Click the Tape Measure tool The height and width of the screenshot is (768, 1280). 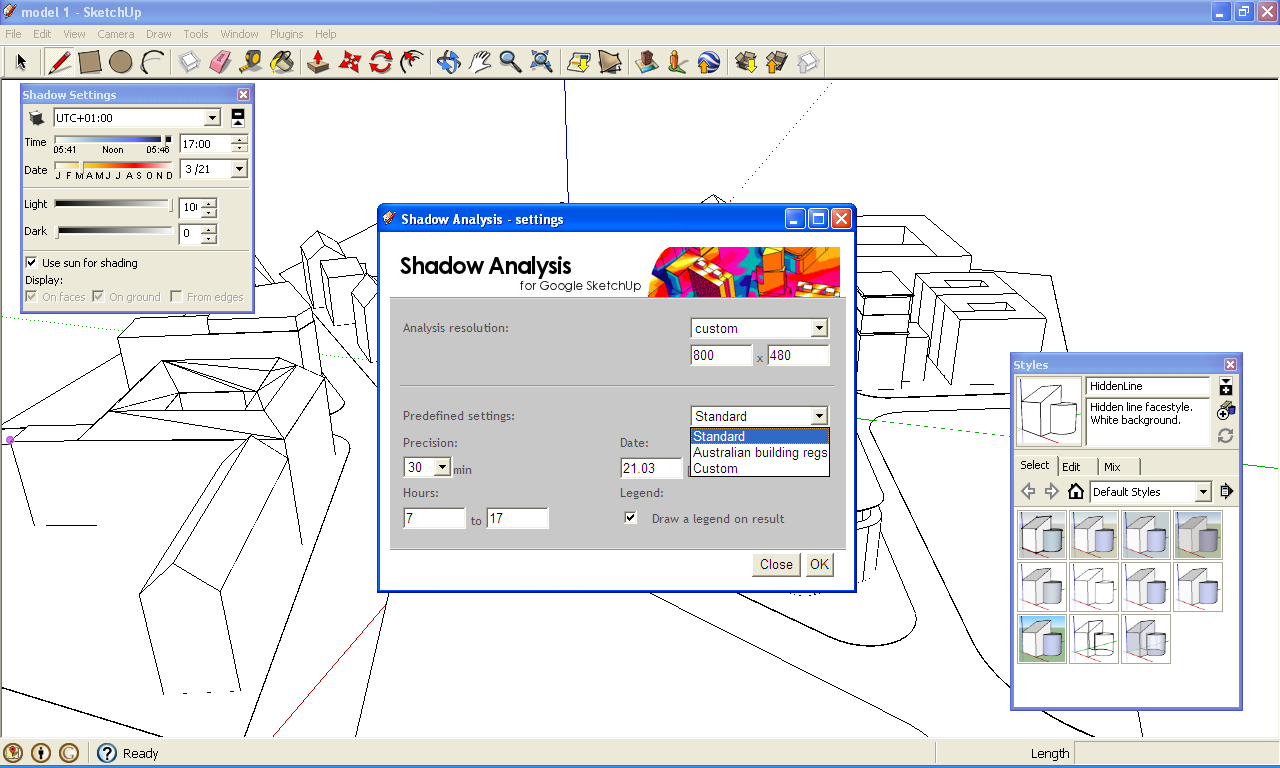click(250, 62)
